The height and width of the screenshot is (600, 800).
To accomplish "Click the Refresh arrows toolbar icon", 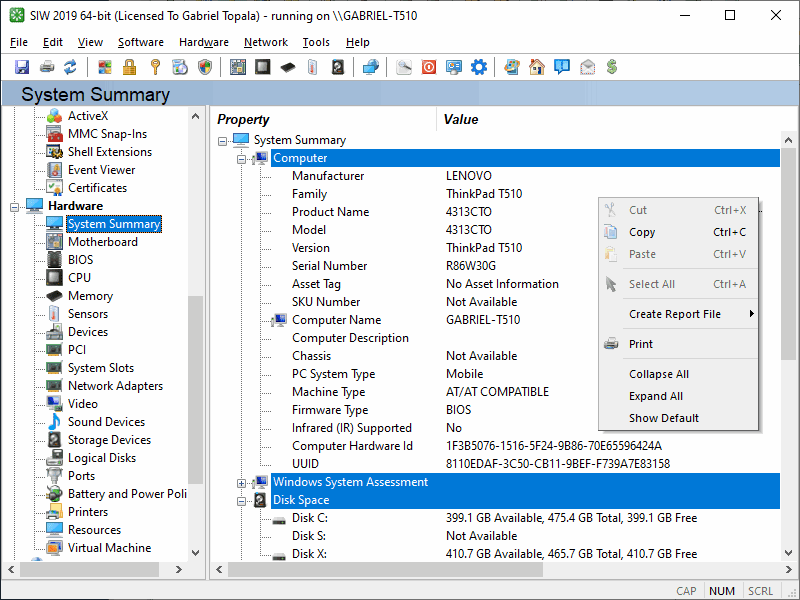I will [70, 67].
